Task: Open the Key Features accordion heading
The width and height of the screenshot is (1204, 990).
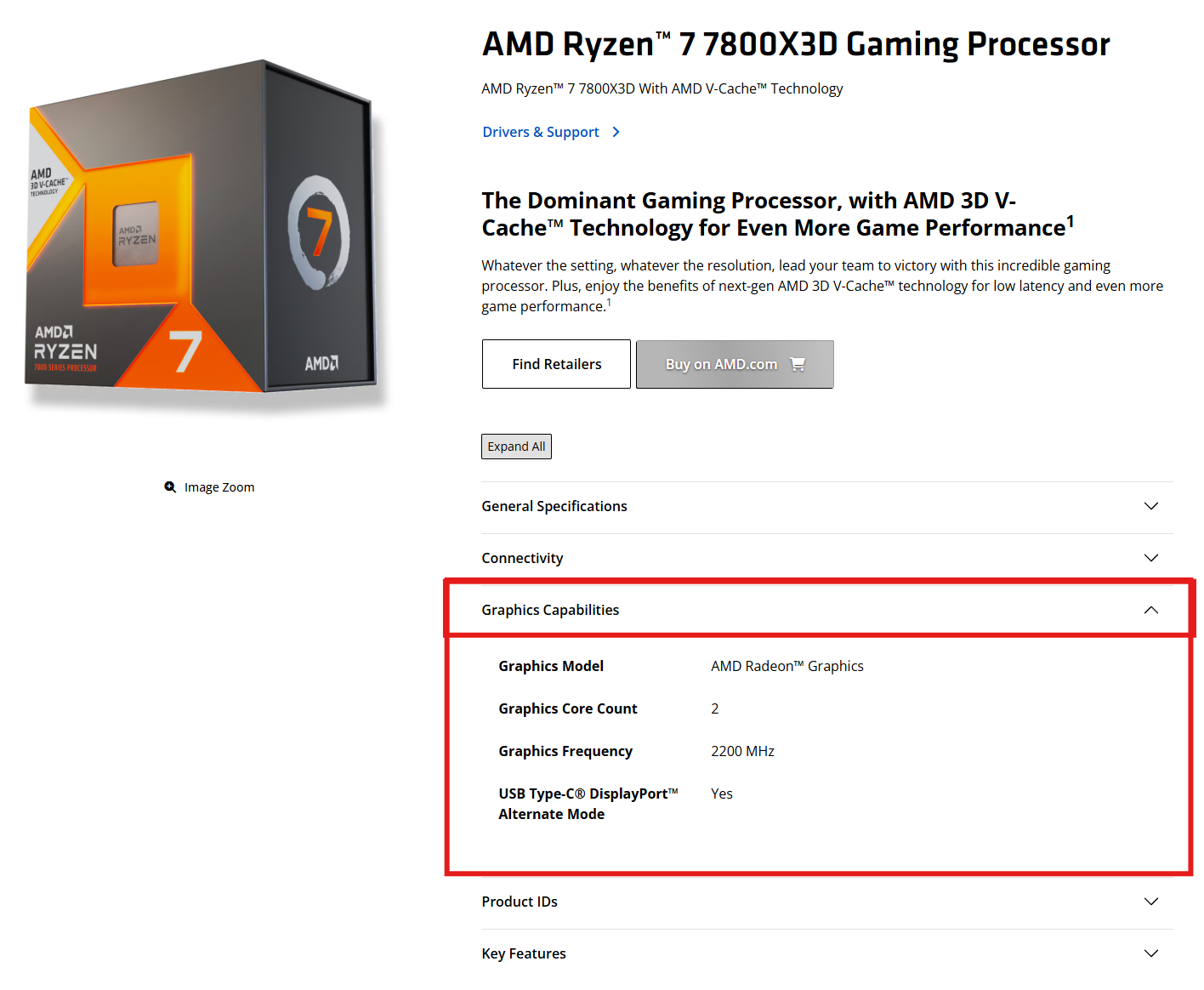Action: tap(524, 953)
